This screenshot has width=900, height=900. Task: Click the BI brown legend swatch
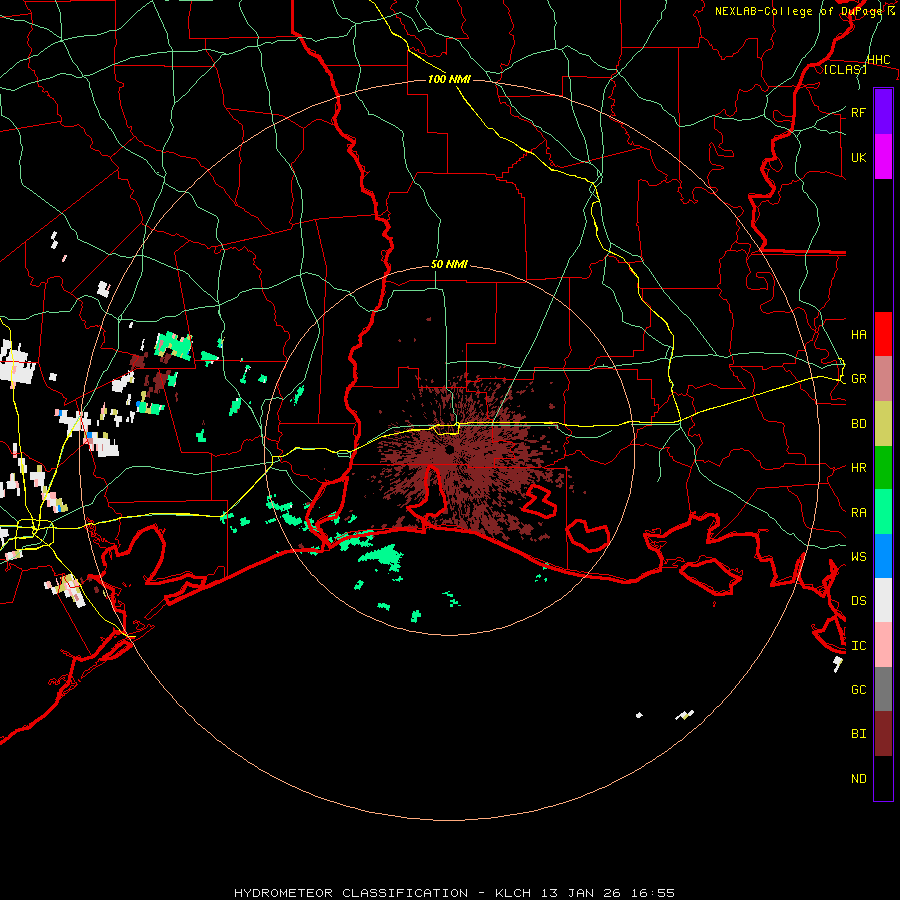[x=883, y=734]
